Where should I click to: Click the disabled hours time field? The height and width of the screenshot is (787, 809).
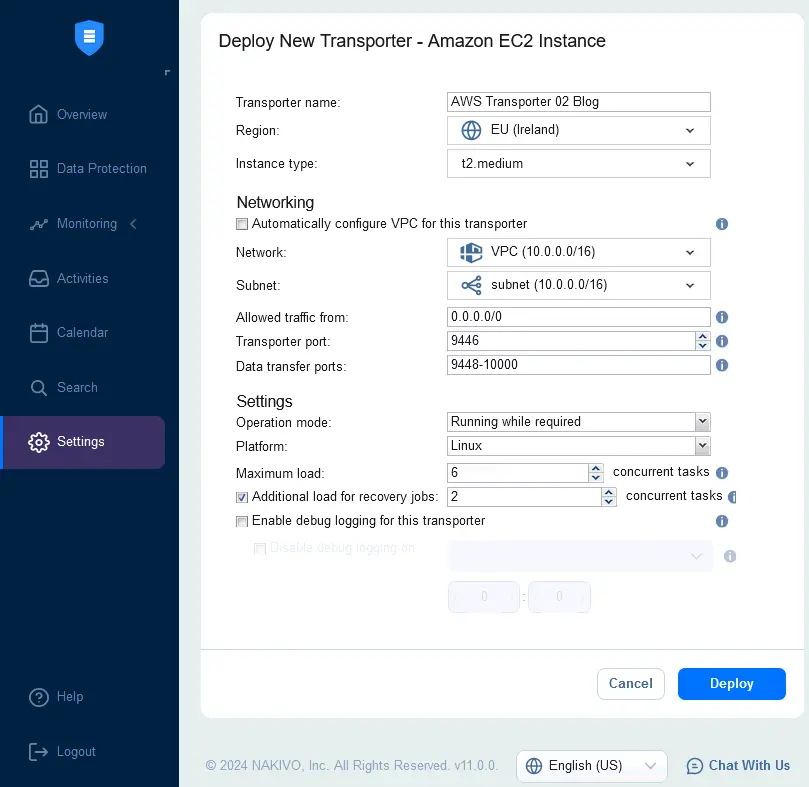coord(484,597)
